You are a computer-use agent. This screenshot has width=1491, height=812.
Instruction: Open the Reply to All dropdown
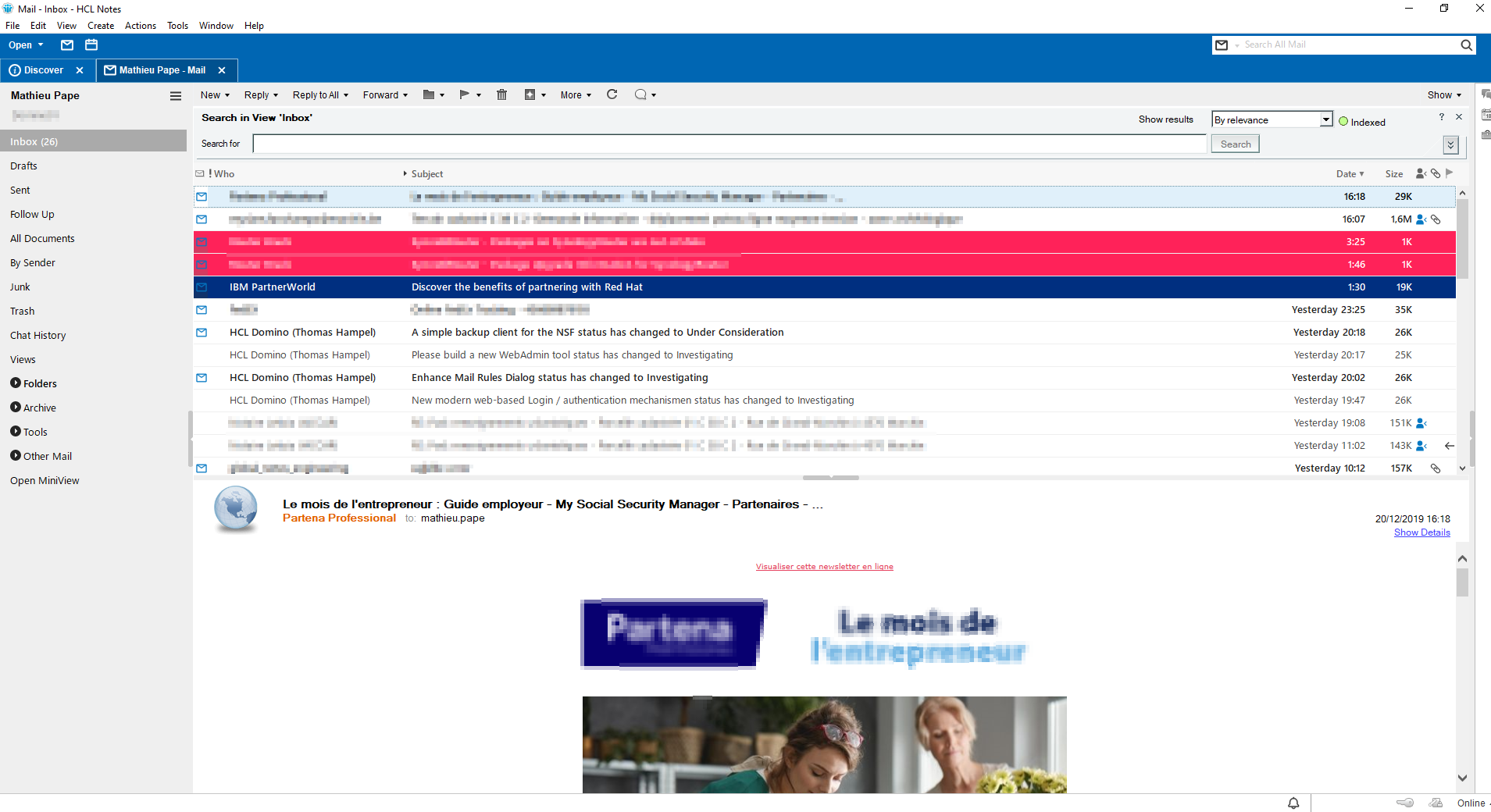click(x=320, y=95)
